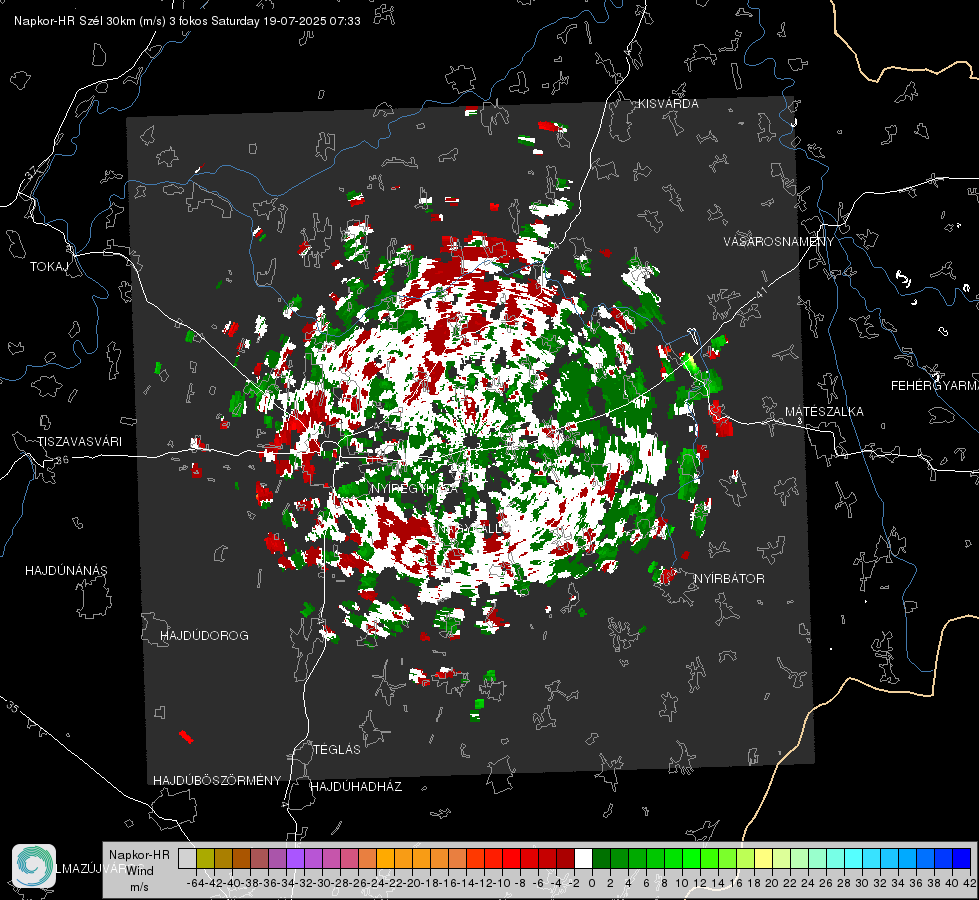The height and width of the screenshot is (900, 979).
Task: Click the TISZAVASVÁRI town label
Action: pyautogui.click(x=80, y=442)
